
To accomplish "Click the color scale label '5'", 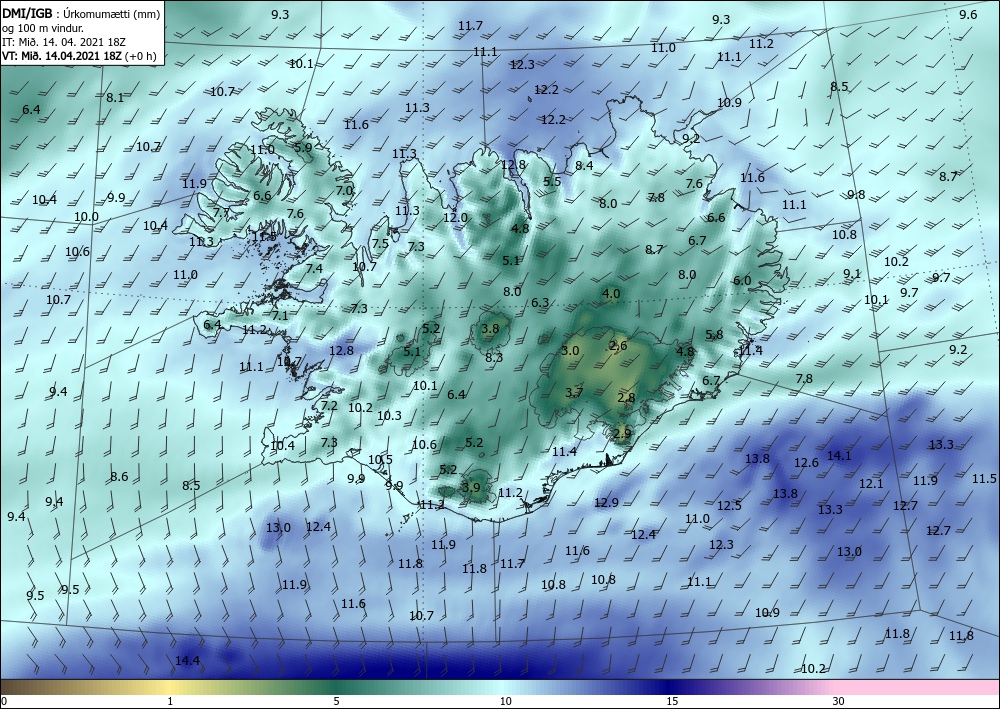I will [336, 701].
